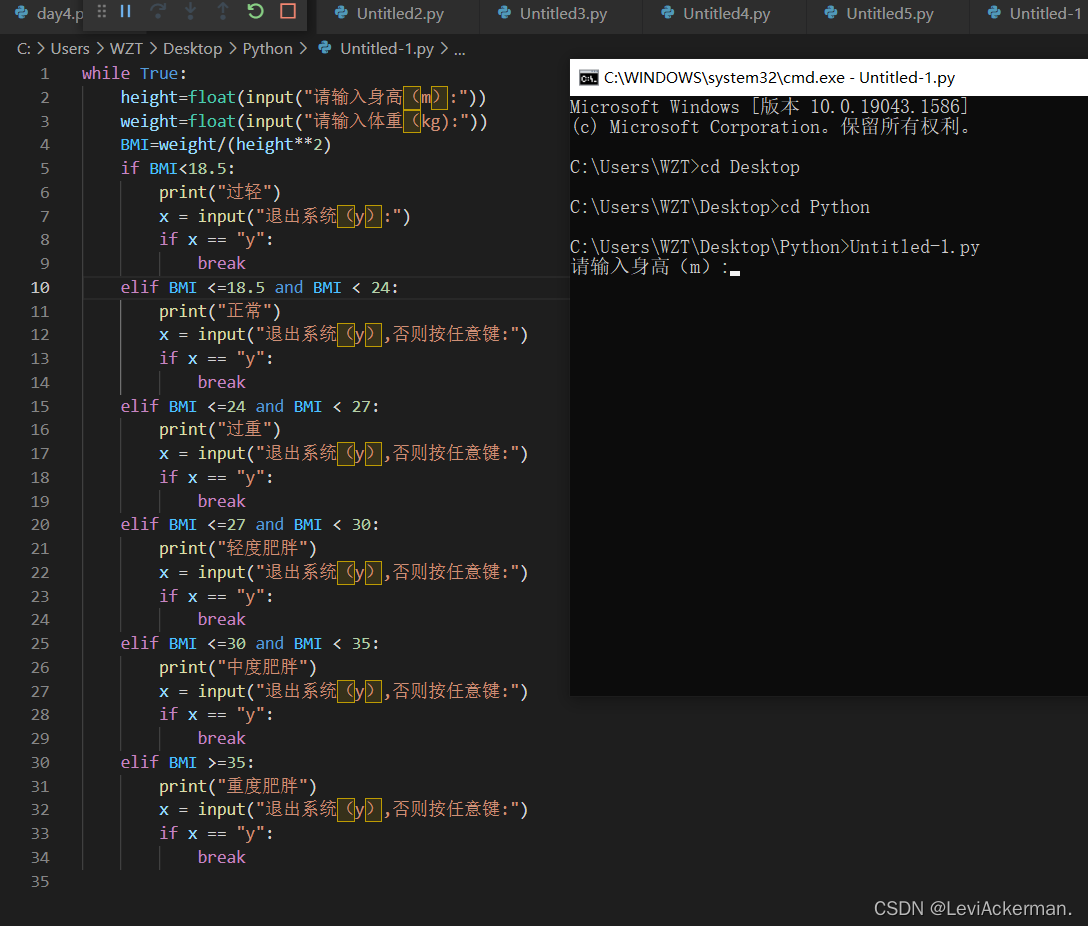Viewport: 1088px width, 926px height.
Task: Click 'elif BMI <=18.5 and BMI < 24:' line
Action: (x=260, y=287)
